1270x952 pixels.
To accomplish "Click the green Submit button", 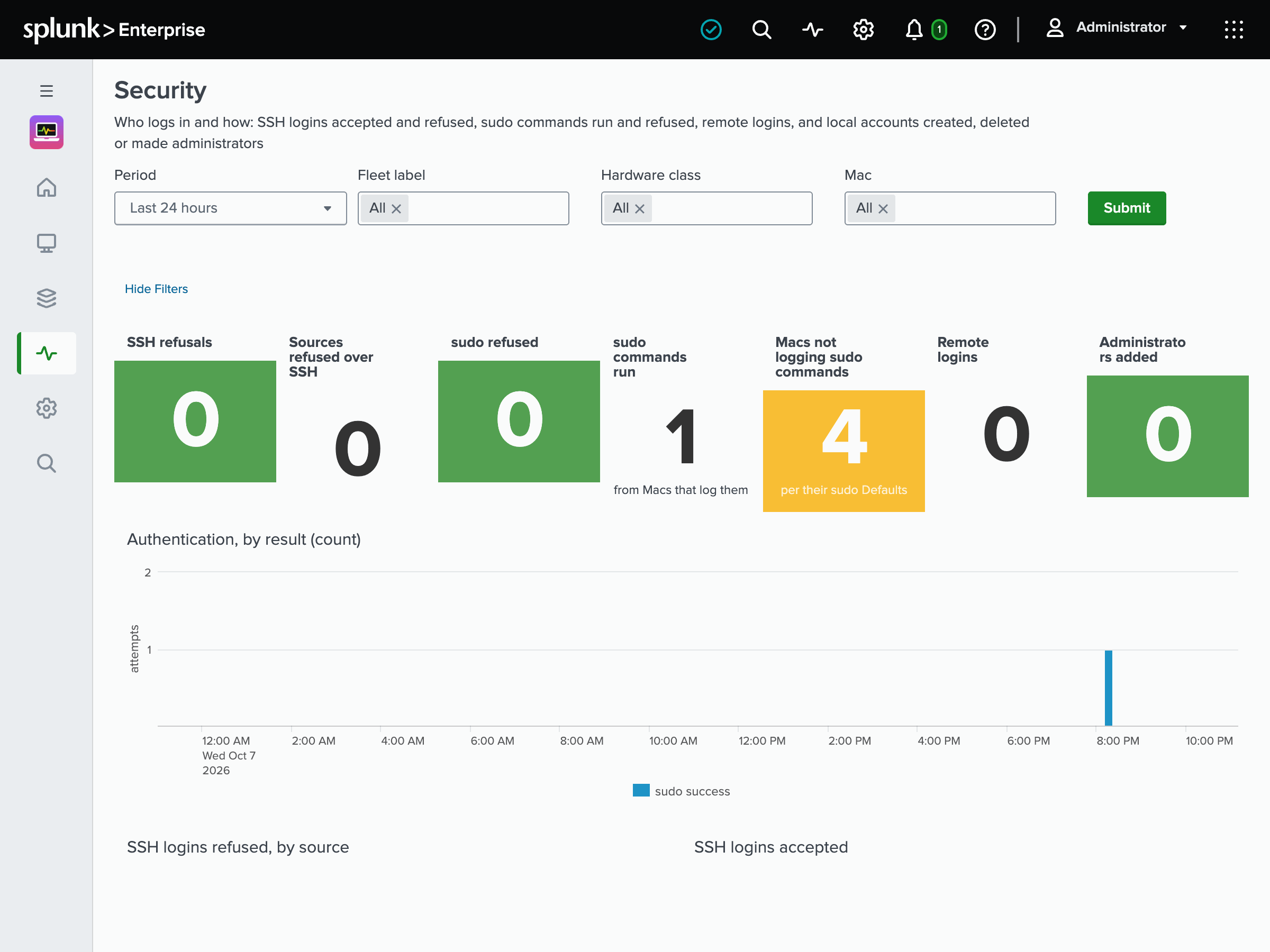I will (x=1127, y=208).
